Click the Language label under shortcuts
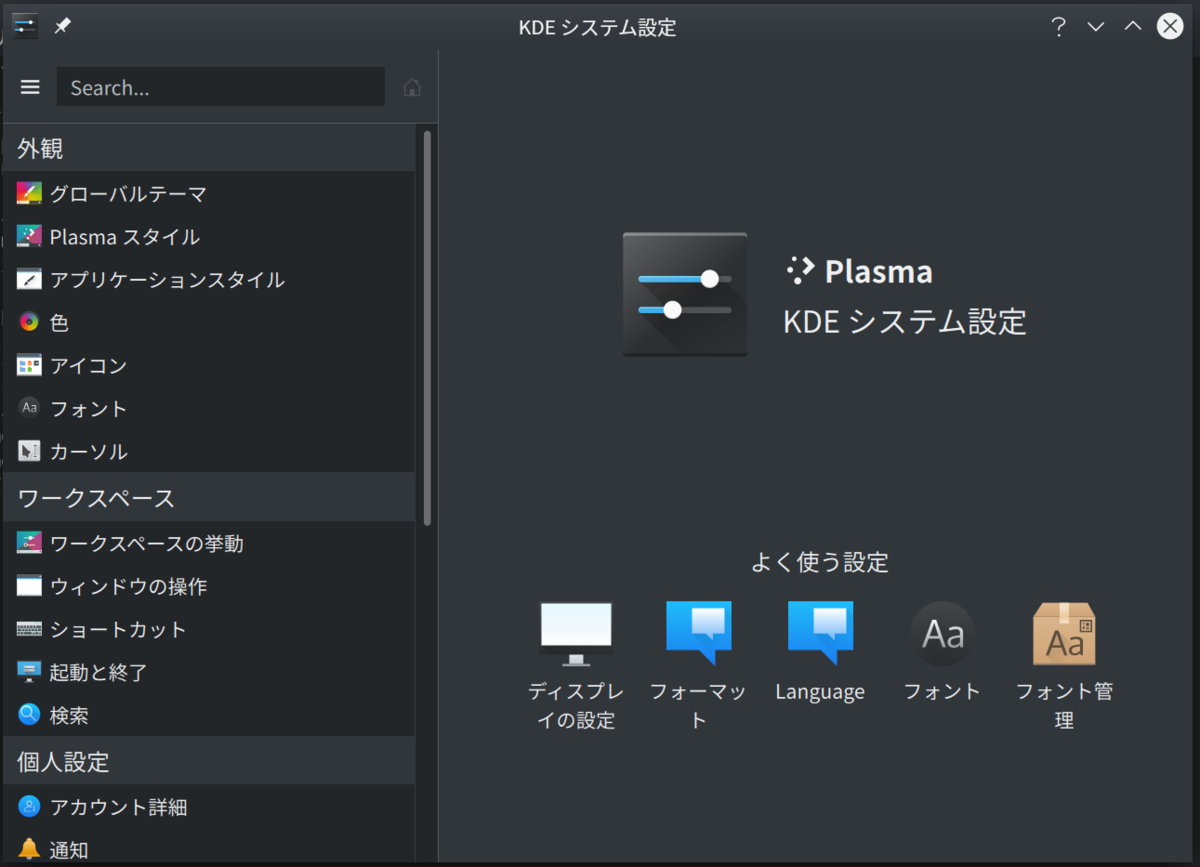1200x867 pixels. pos(820,691)
